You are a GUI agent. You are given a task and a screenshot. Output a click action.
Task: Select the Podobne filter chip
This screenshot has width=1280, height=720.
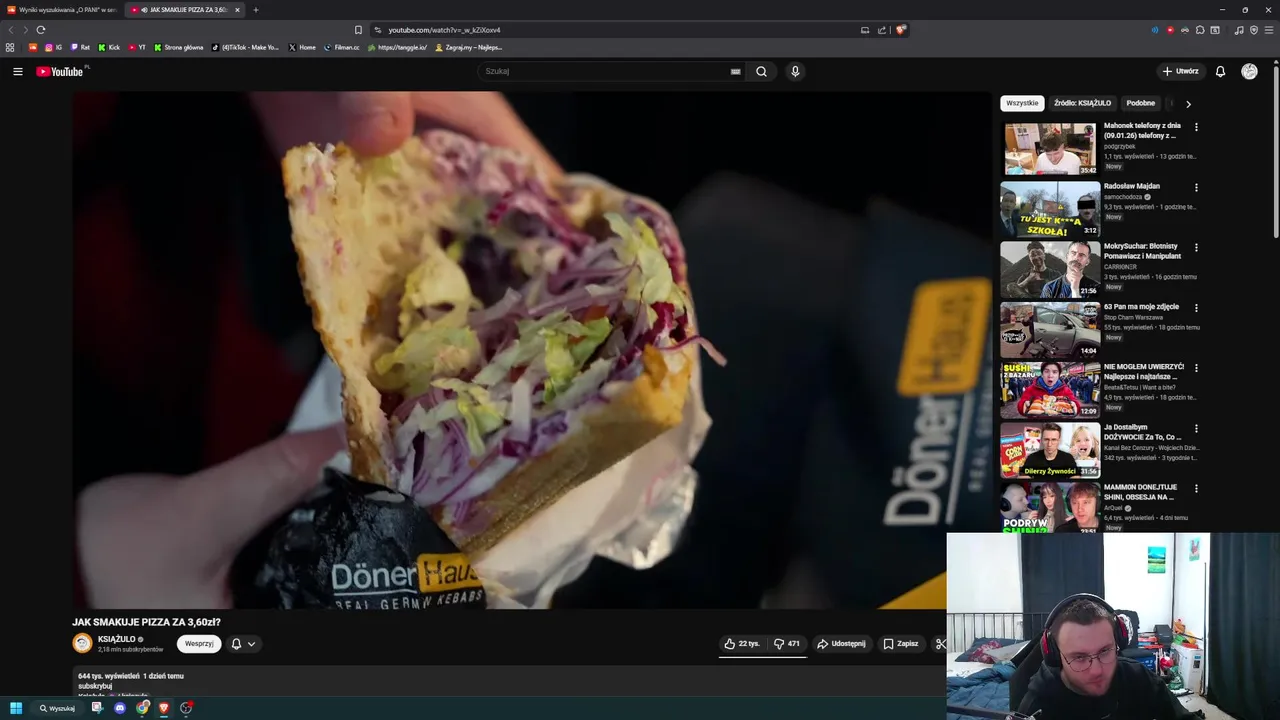coord(1141,103)
